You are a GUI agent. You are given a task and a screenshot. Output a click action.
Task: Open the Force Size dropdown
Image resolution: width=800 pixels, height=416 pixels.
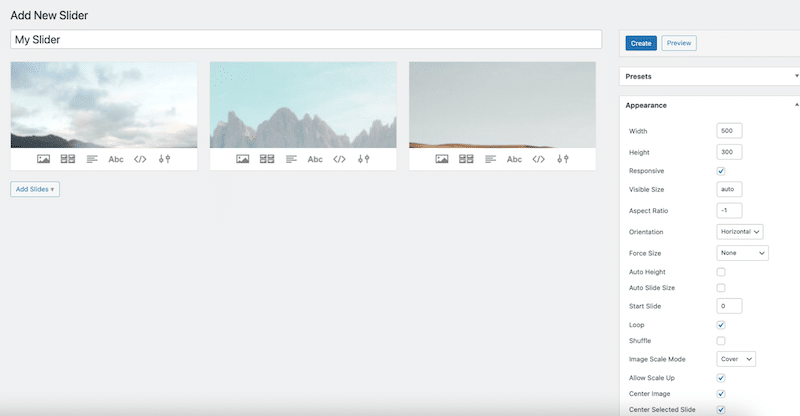tap(742, 253)
